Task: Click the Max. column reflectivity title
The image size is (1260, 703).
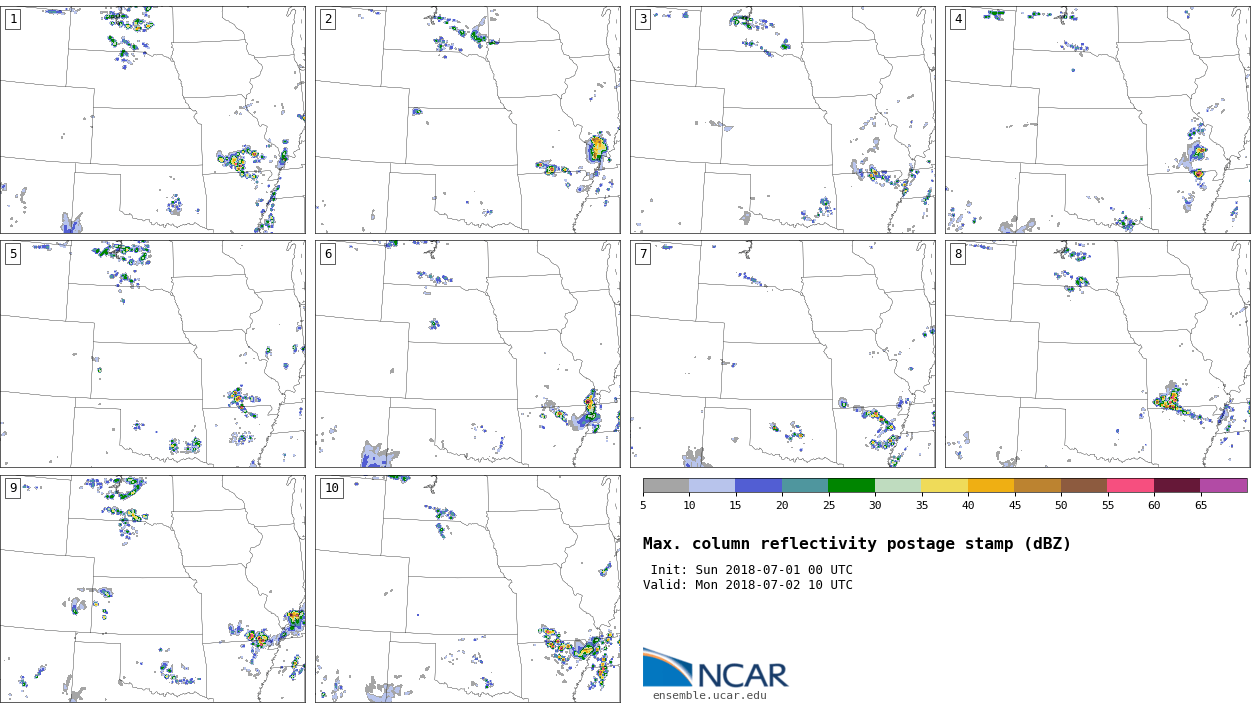Action: [857, 544]
